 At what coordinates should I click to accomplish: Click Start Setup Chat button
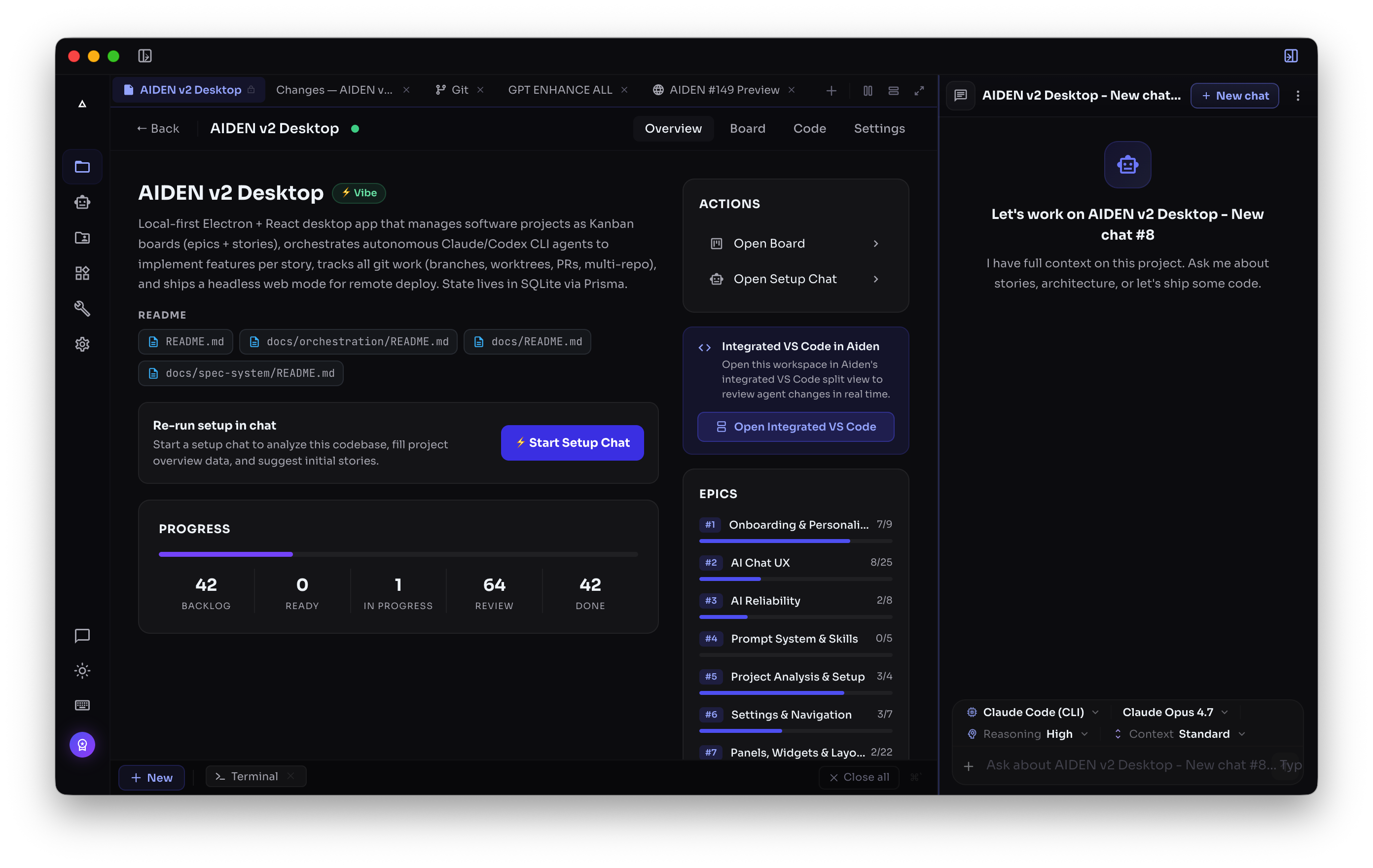[x=572, y=442]
